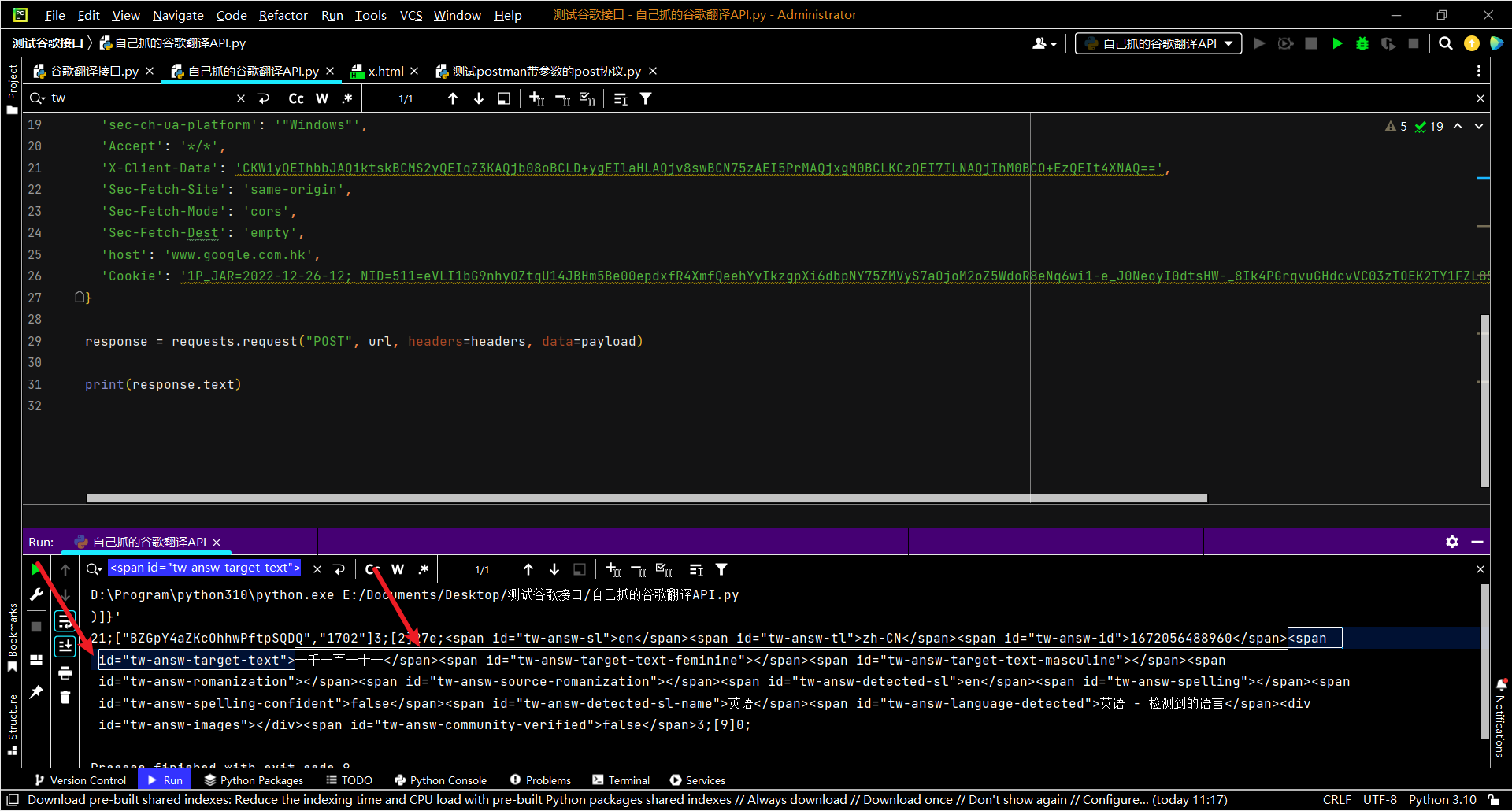Toggle Match Case in editor search bar
The image size is (1512, 811).
tap(296, 99)
